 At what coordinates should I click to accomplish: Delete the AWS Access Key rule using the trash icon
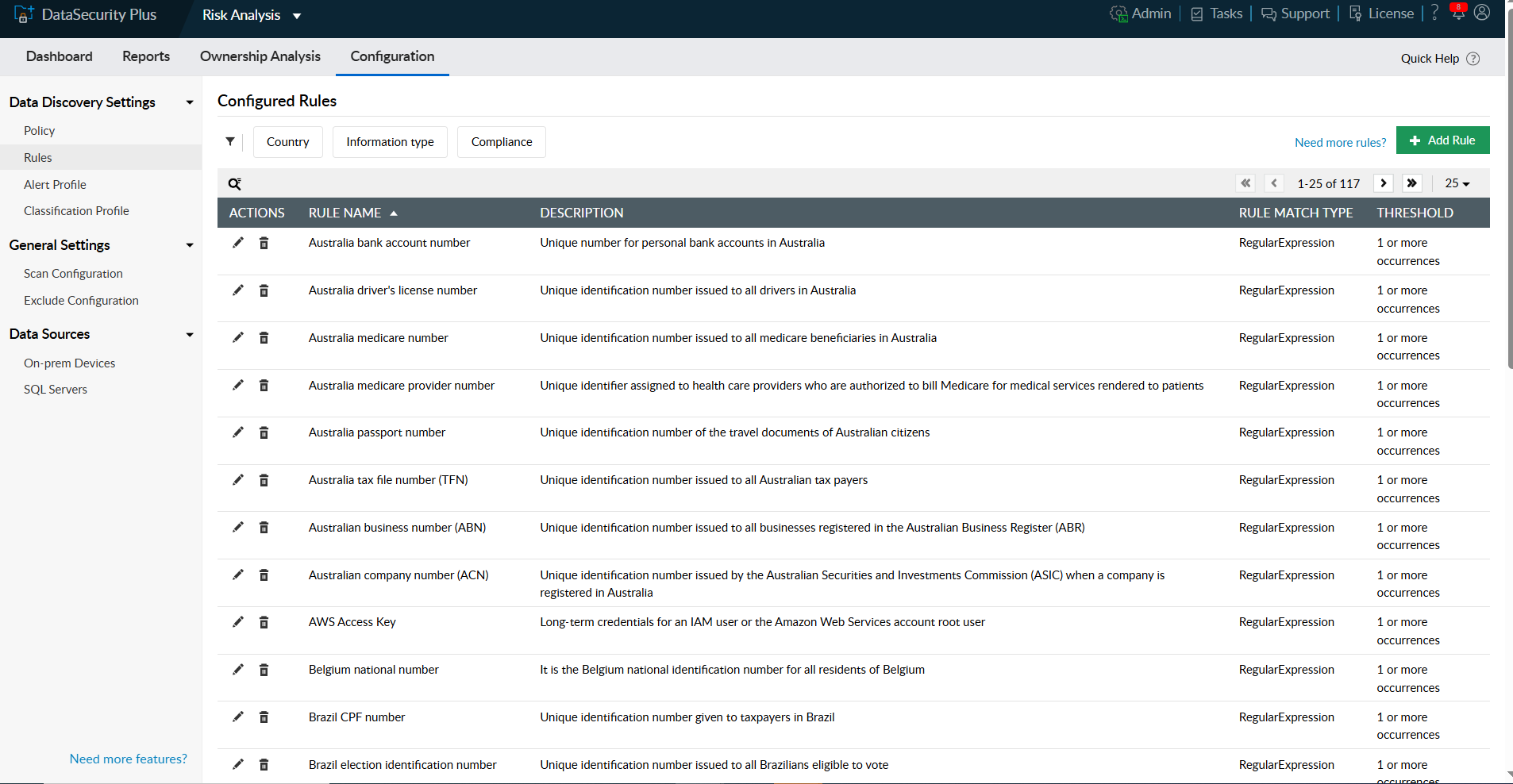coord(264,622)
